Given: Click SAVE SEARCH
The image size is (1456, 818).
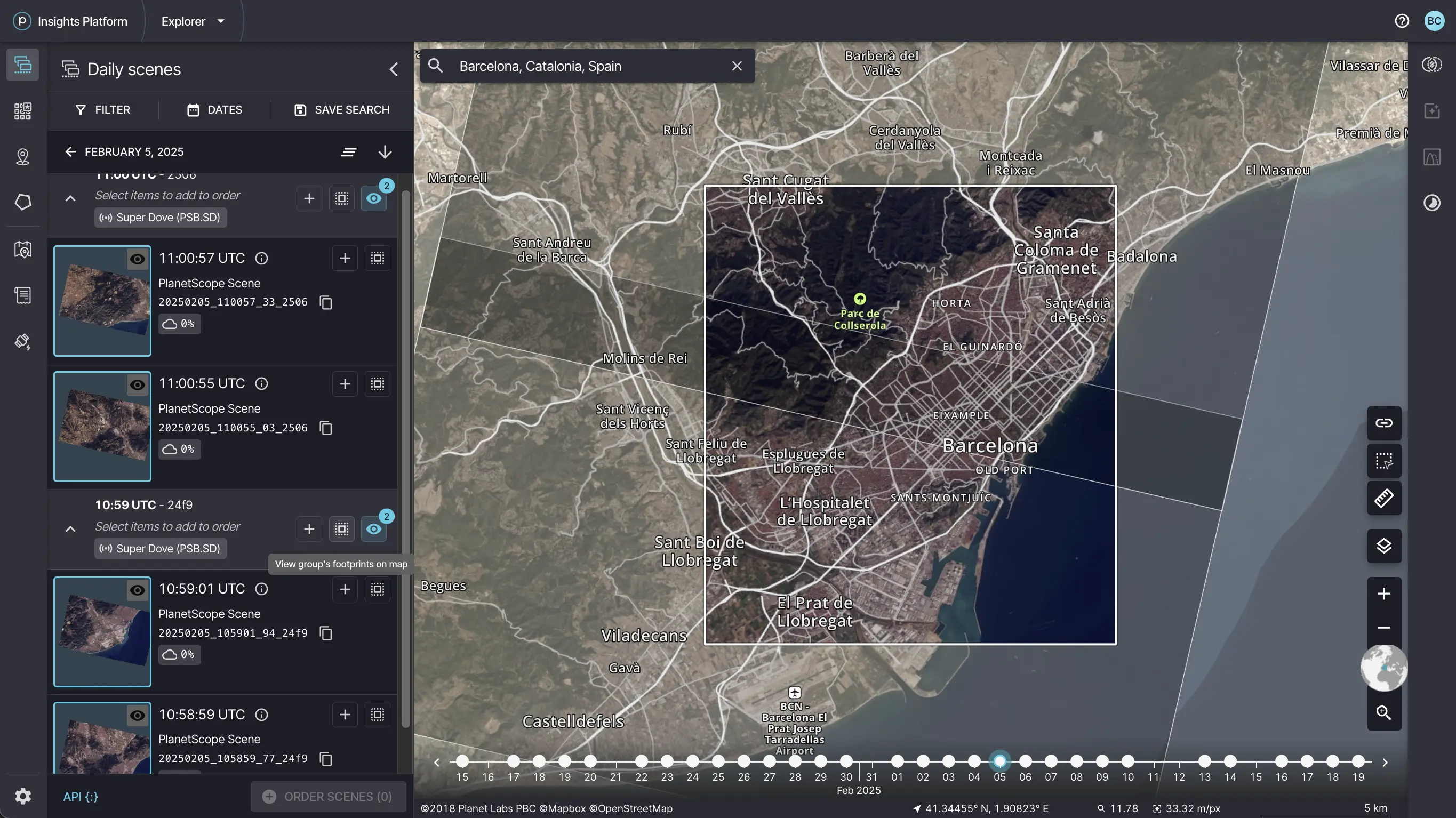Looking at the screenshot, I should click(342, 110).
